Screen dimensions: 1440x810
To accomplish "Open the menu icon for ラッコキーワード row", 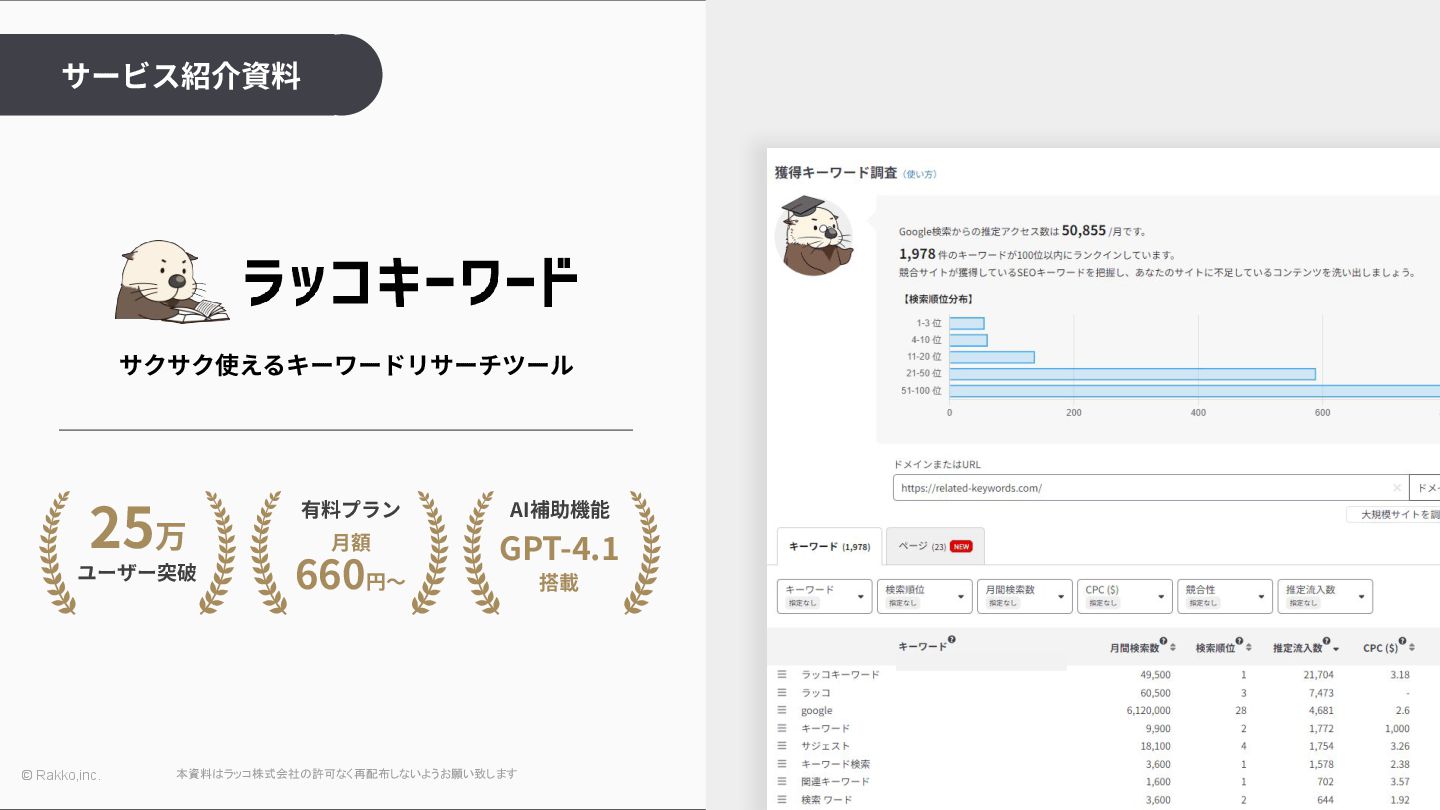I will click(x=783, y=675).
